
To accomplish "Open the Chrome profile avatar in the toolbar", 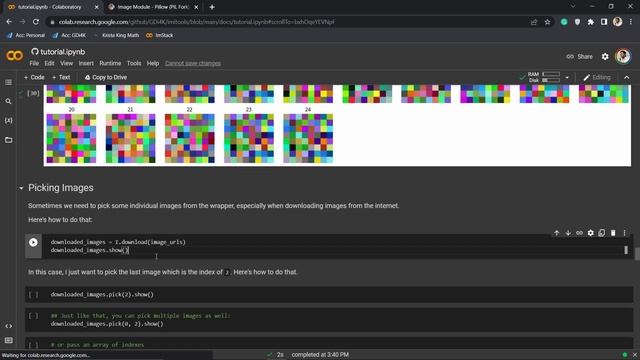I will (x=618, y=22).
